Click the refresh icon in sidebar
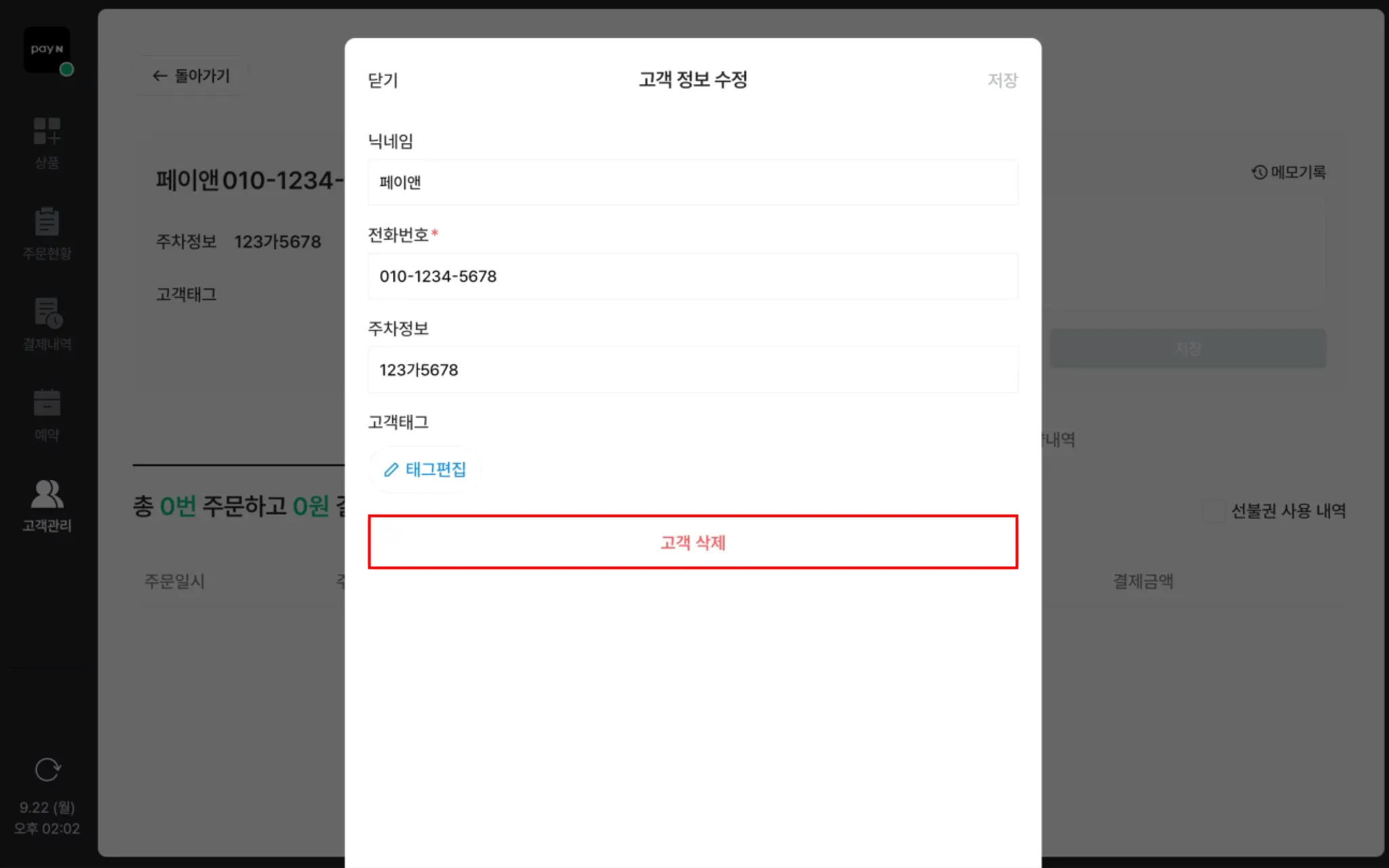The width and height of the screenshot is (1389, 868). click(x=47, y=770)
